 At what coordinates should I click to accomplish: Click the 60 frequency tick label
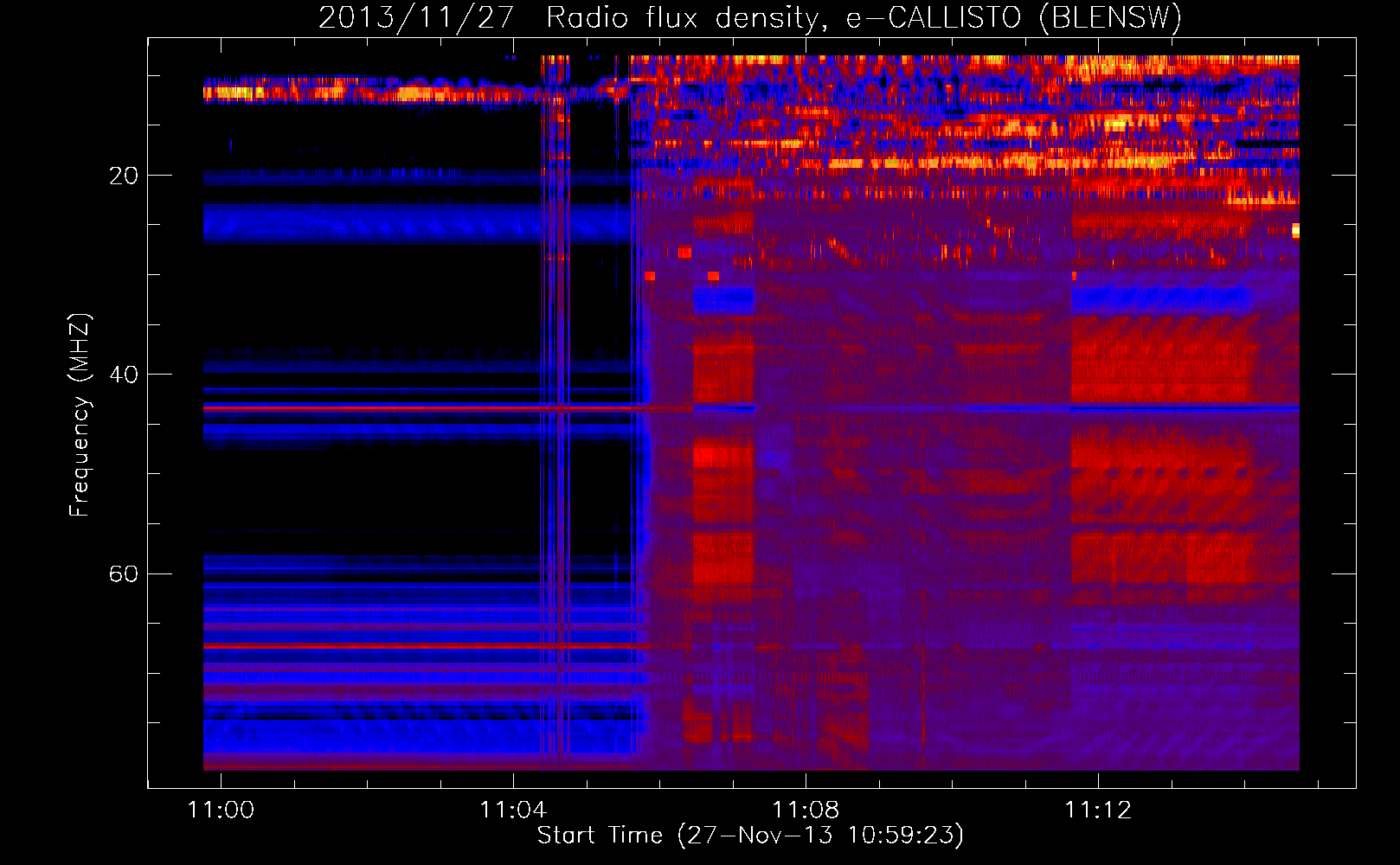[124, 573]
